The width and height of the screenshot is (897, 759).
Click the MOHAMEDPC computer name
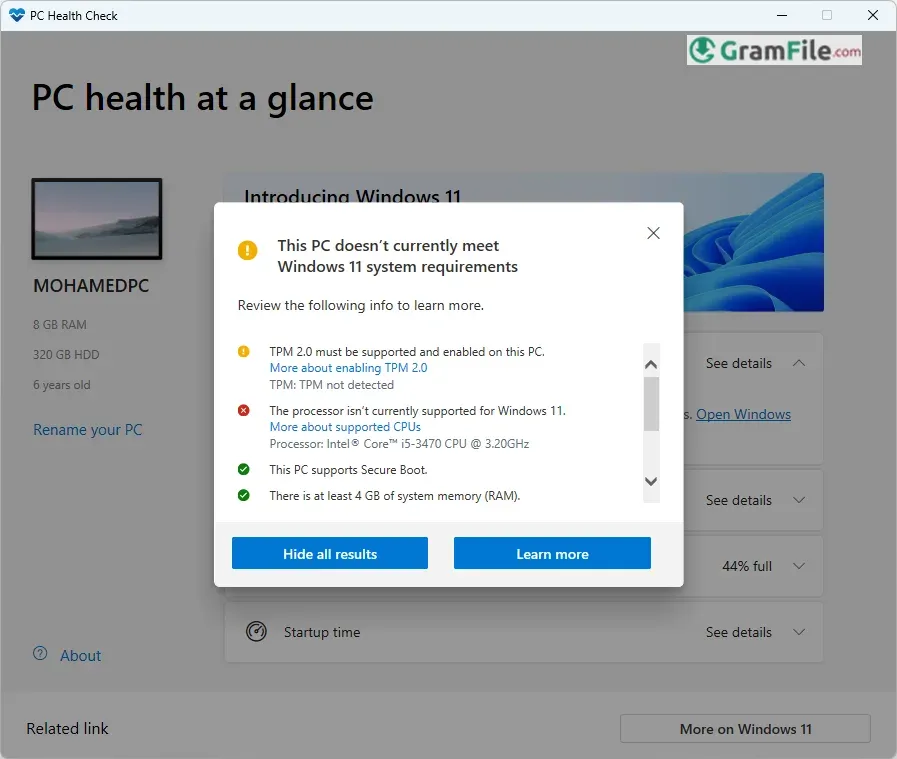point(91,285)
